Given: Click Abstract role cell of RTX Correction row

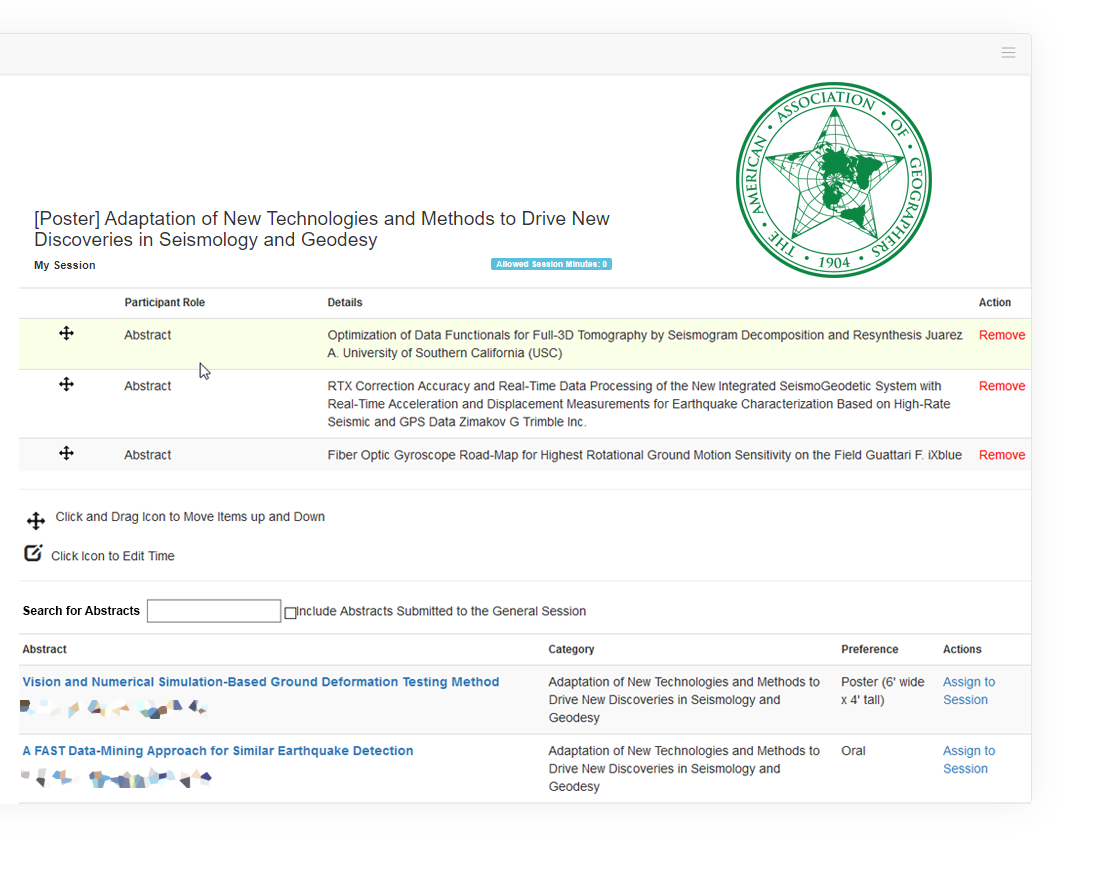Looking at the screenshot, I should [148, 386].
